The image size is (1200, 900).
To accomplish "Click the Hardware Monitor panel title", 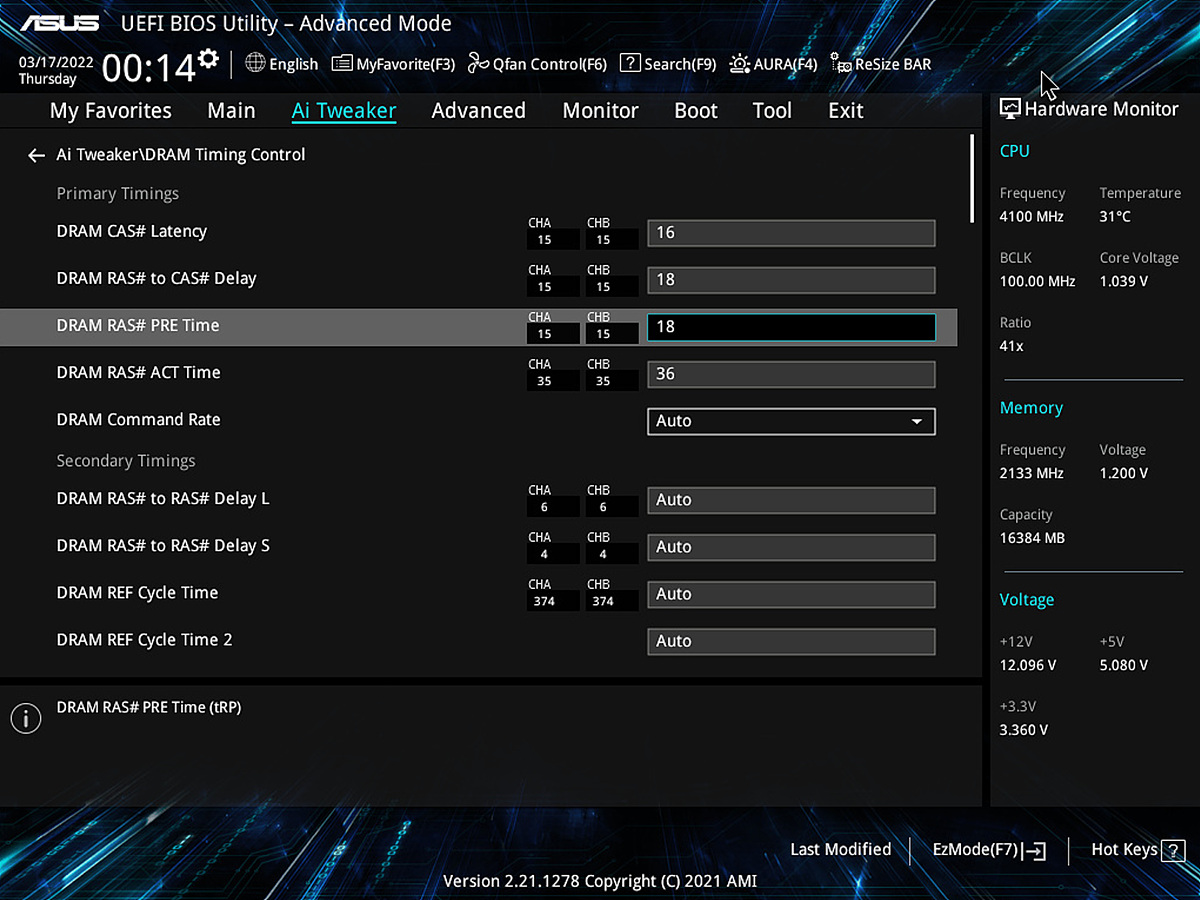I will pos(1089,109).
